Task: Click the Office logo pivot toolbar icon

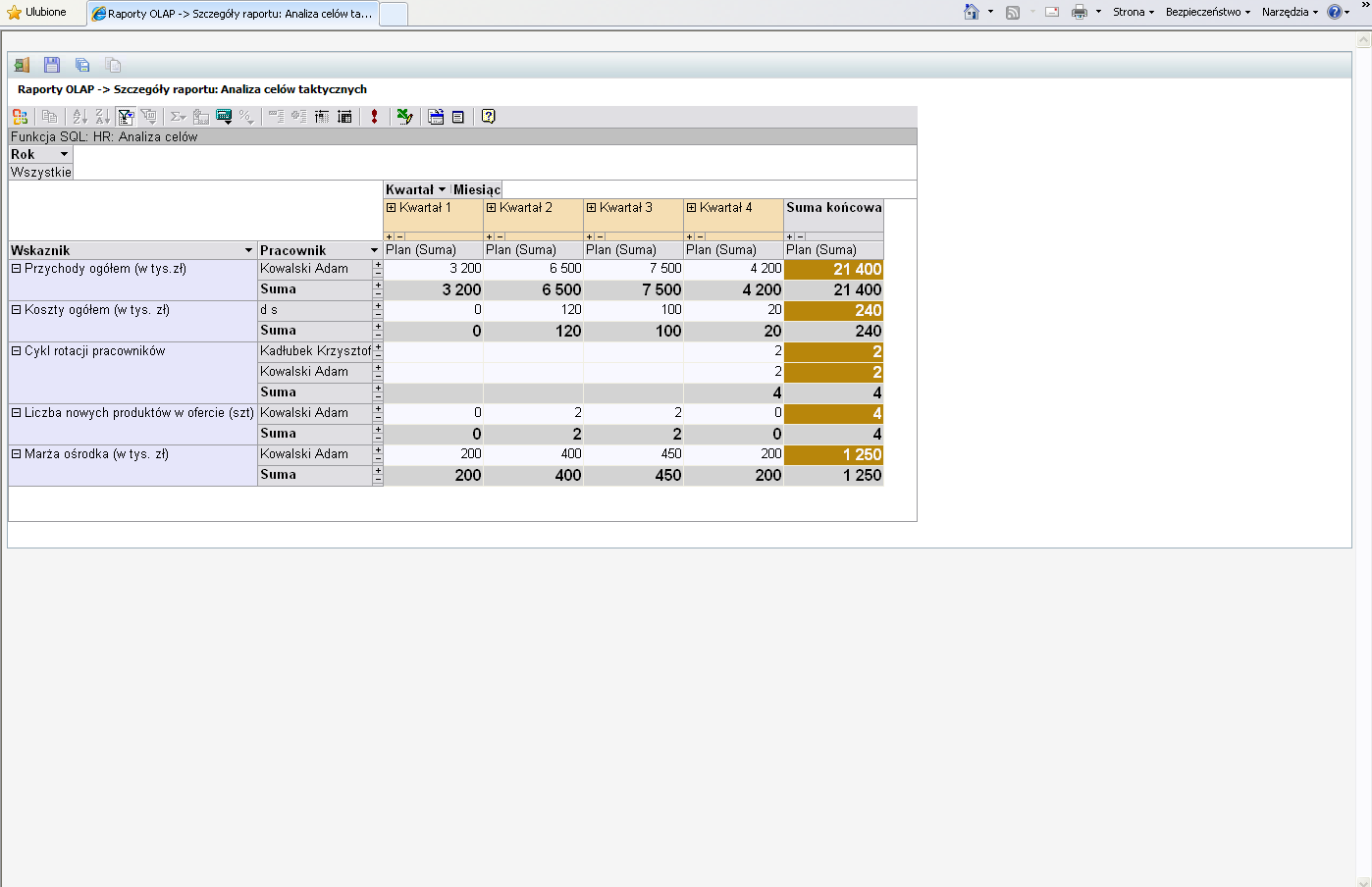Action: click(x=20, y=116)
